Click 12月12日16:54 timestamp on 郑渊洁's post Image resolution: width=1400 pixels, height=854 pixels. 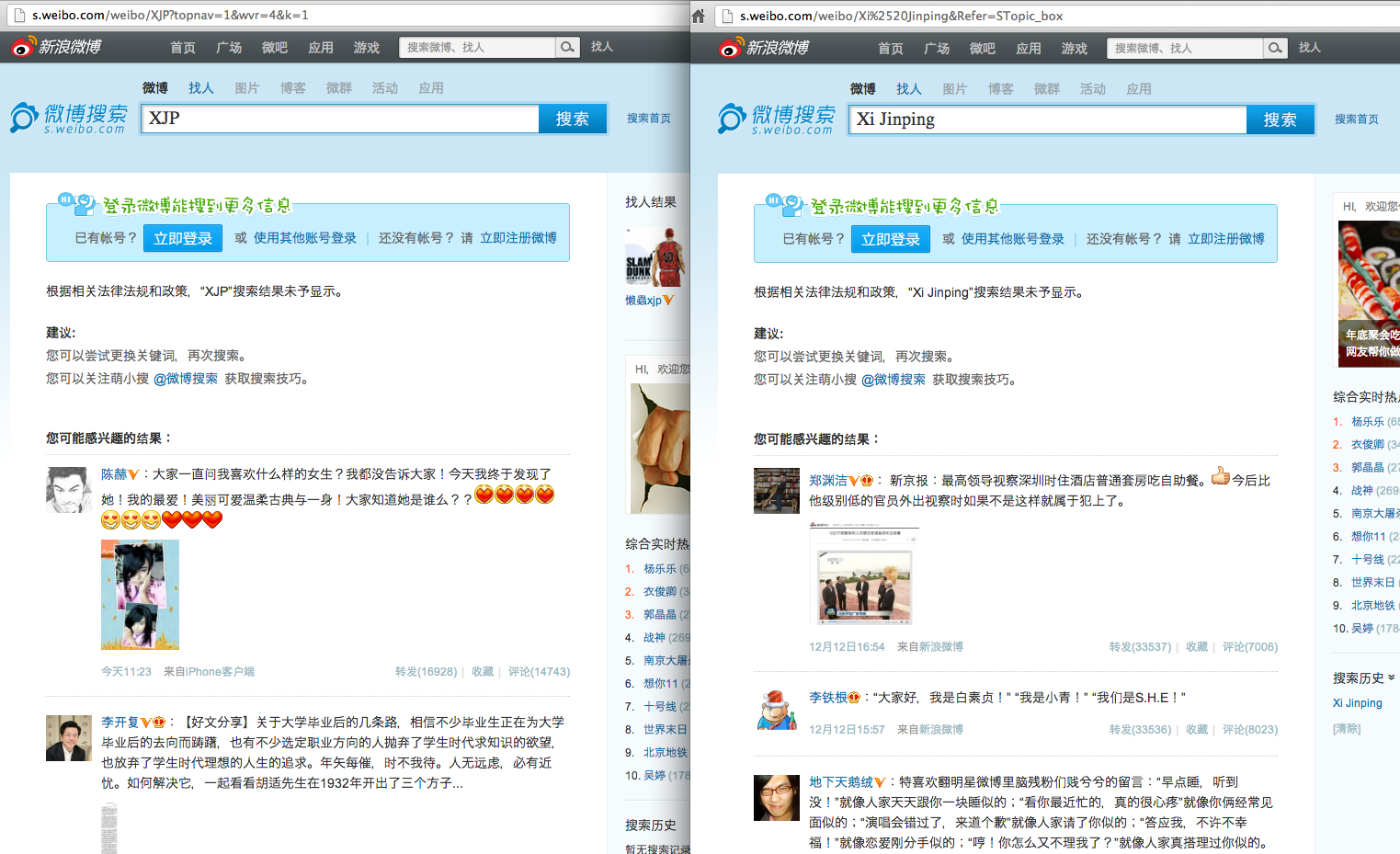tap(847, 647)
